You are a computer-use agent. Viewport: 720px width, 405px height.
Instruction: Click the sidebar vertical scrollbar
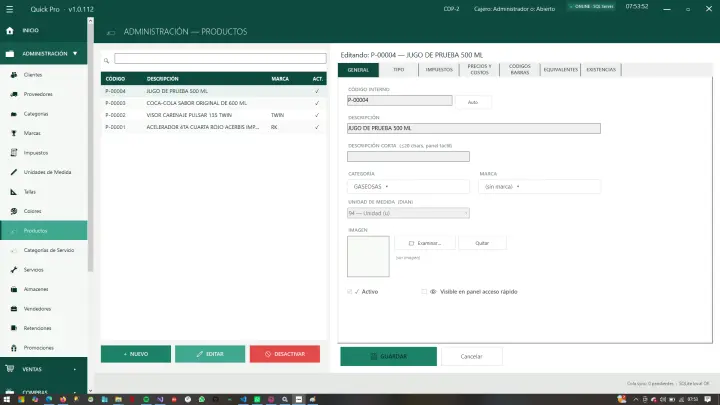(x=90, y=147)
